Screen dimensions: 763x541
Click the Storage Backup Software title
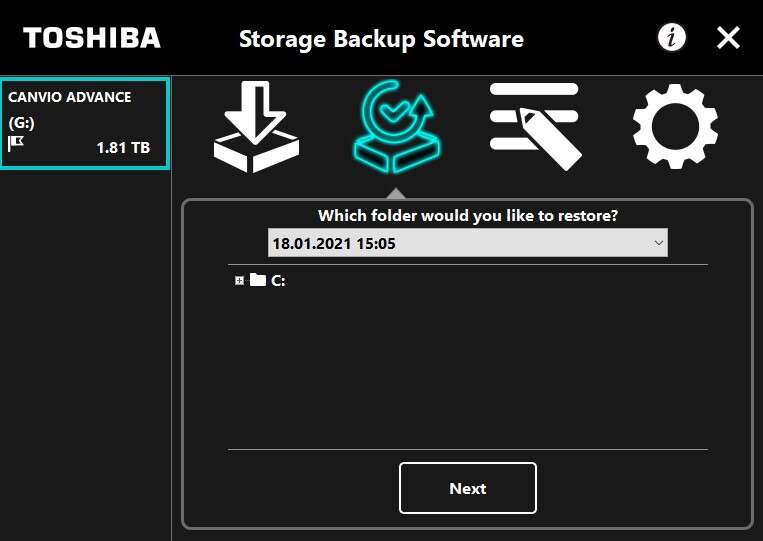[381, 39]
